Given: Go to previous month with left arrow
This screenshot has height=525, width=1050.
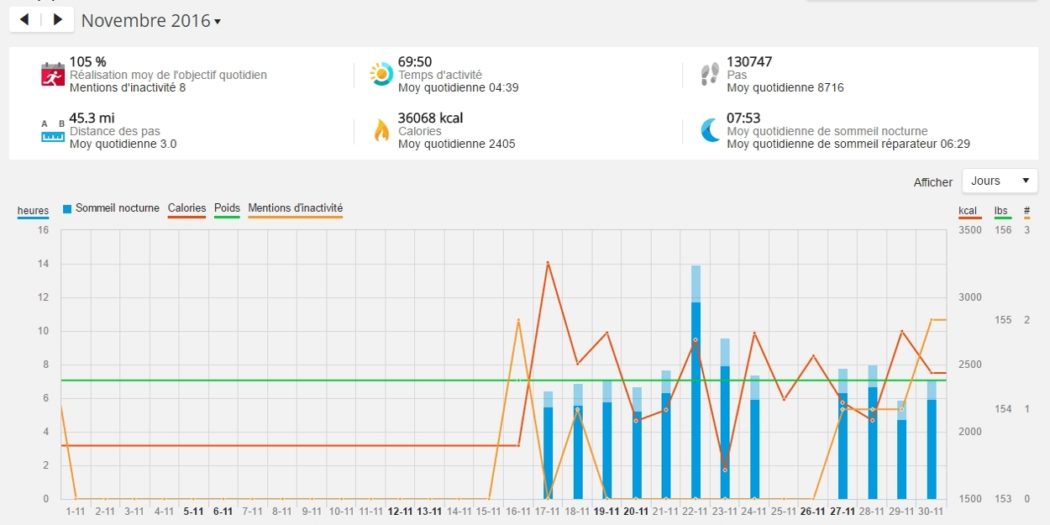Looking at the screenshot, I should (24, 19).
